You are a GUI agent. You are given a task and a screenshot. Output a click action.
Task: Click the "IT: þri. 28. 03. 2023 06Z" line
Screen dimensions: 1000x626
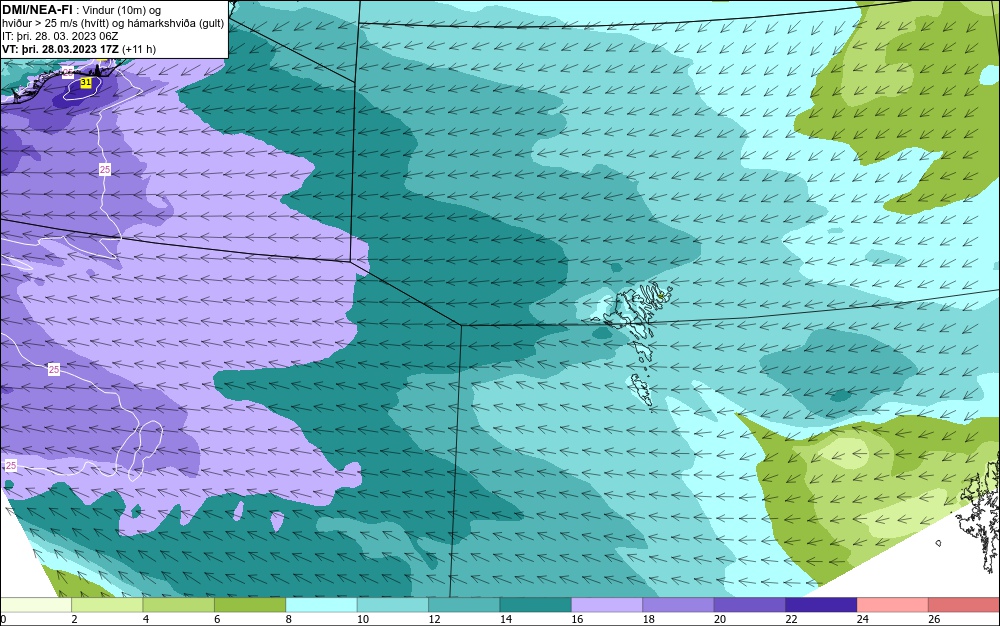pos(60,36)
